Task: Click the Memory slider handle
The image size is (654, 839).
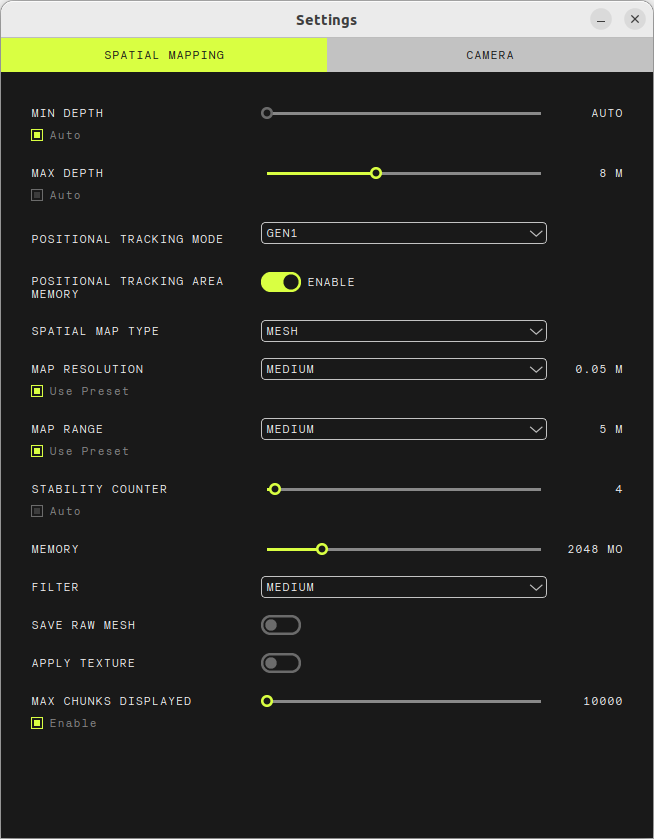Action: 322,550
